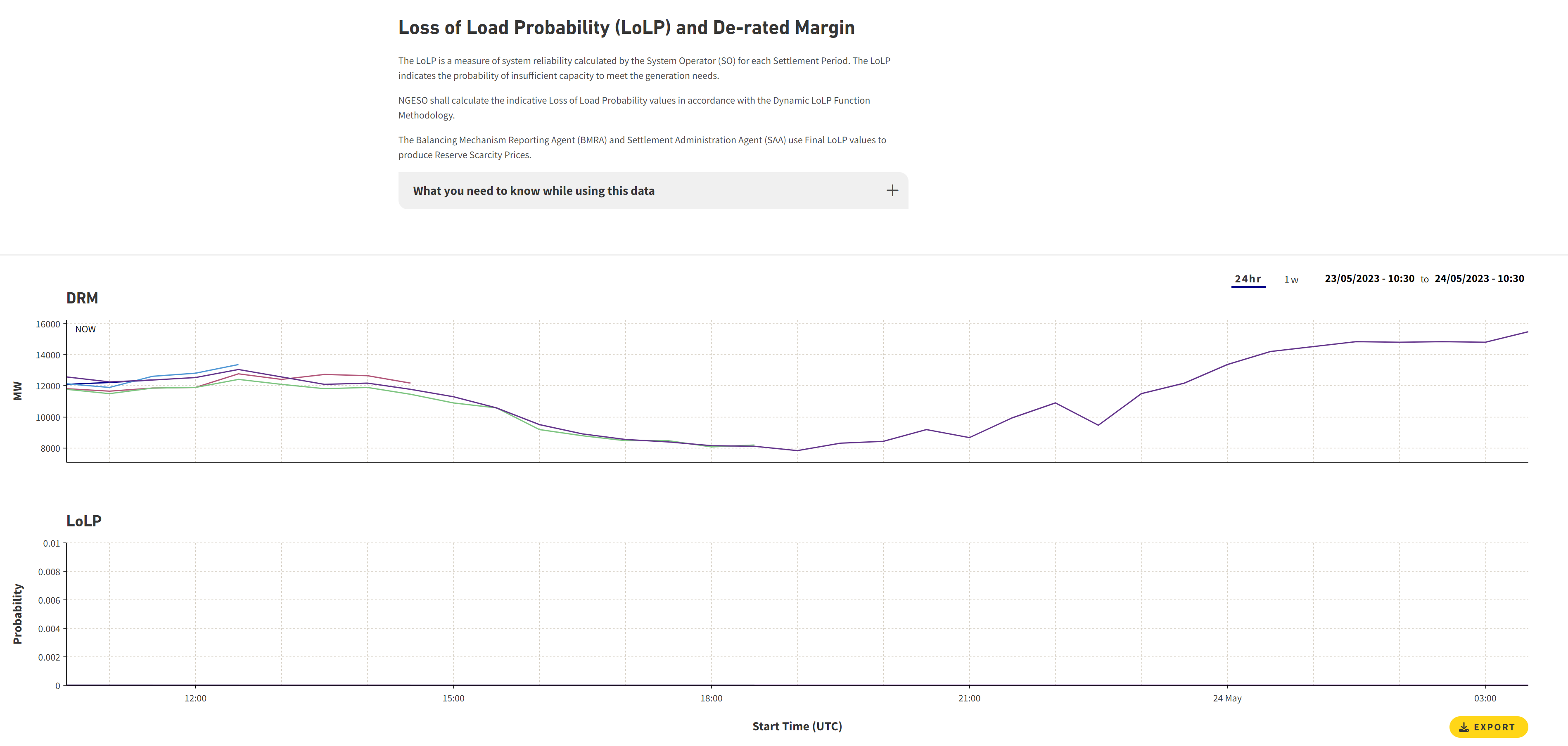
Task: Click the NOW marker on the DRM chart
Action: point(85,329)
